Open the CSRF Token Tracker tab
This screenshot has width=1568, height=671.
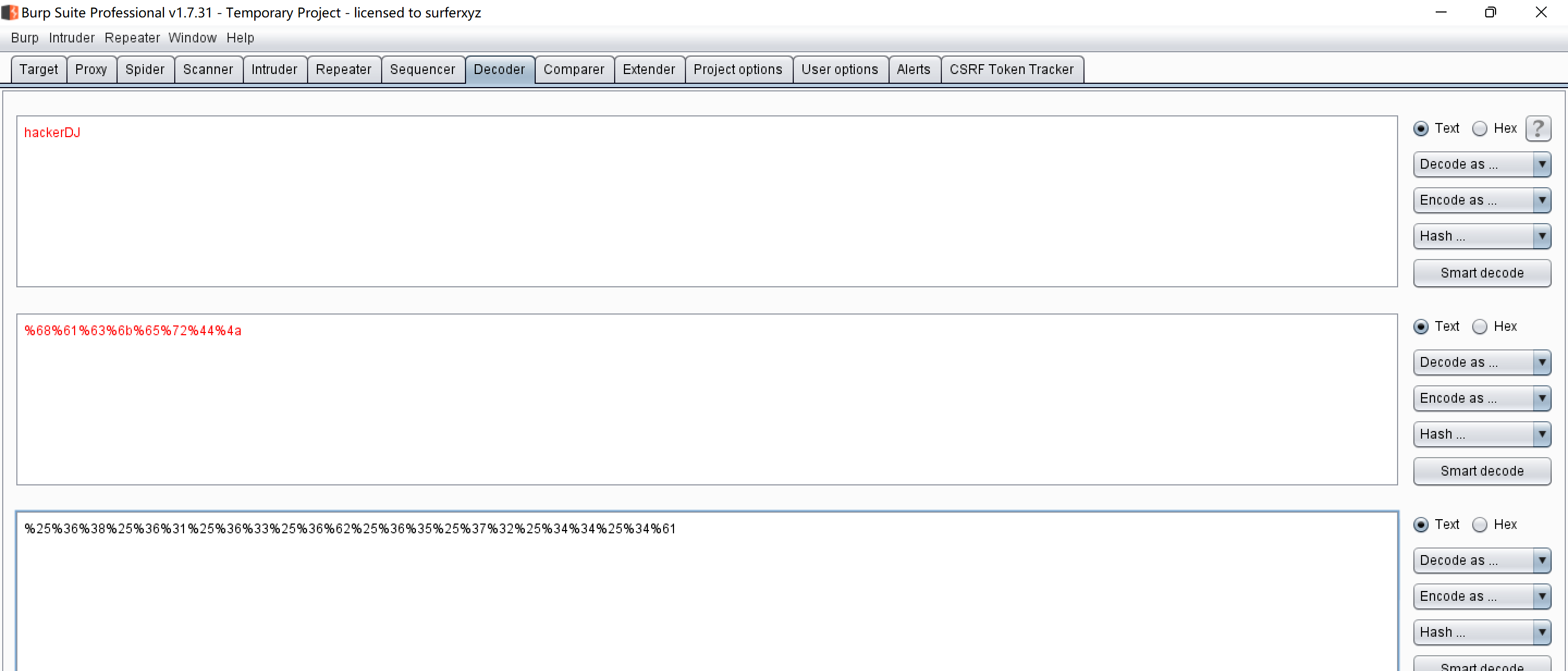(x=1012, y=69)
